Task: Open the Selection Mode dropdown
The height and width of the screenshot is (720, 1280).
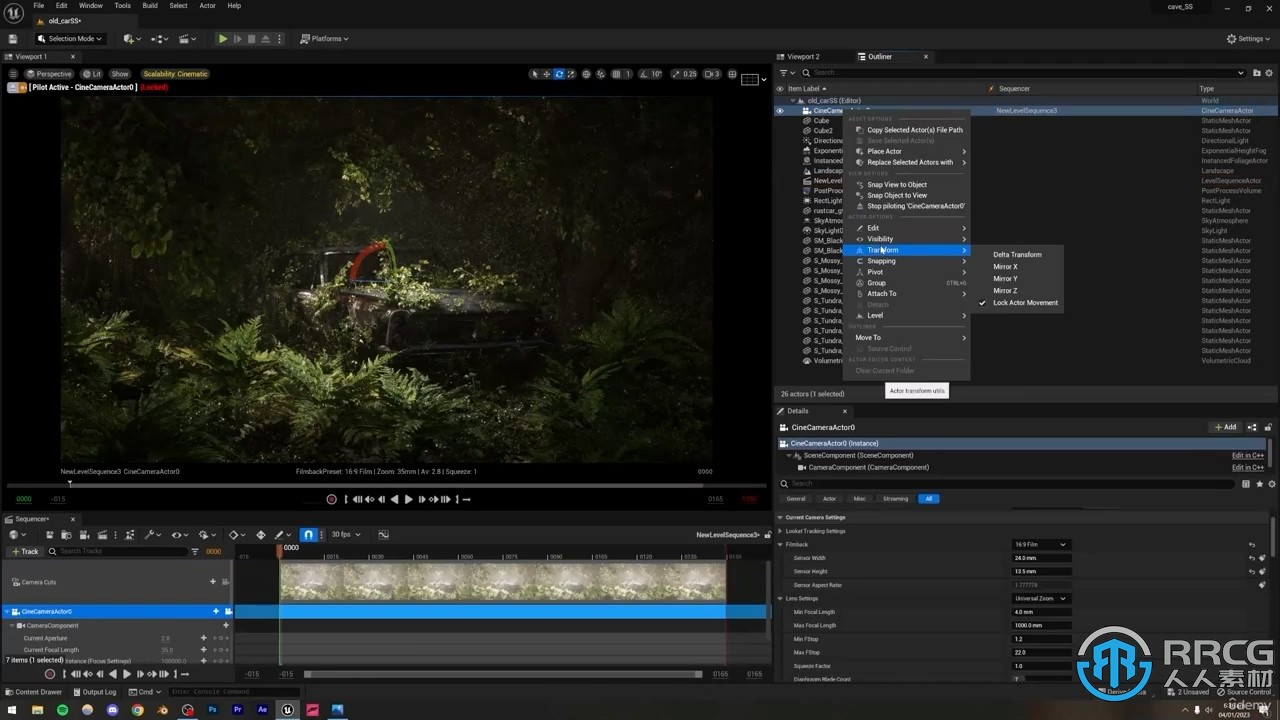Action: click(70, 39)
